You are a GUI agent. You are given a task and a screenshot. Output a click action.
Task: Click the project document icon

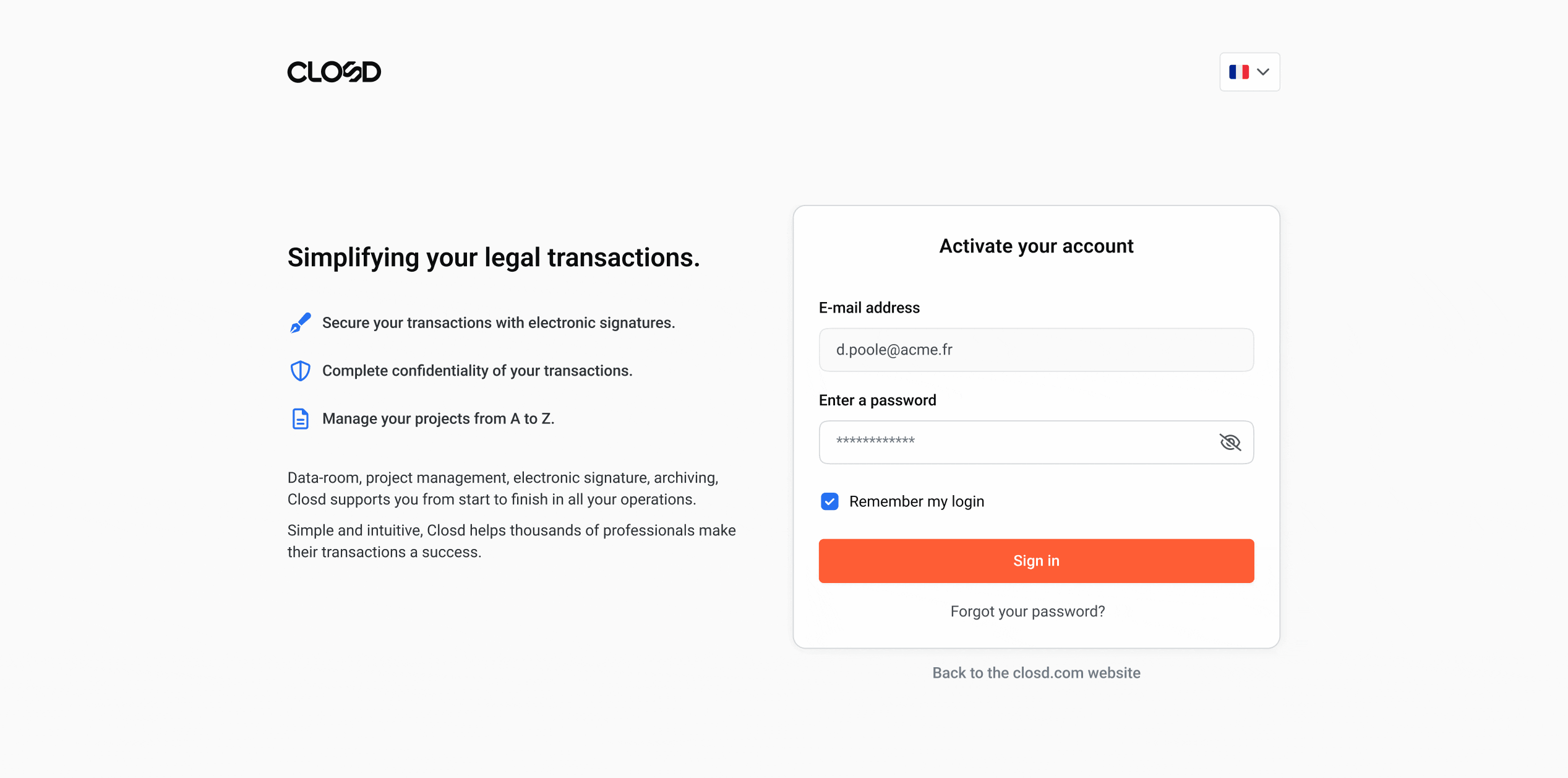point(301,419)
